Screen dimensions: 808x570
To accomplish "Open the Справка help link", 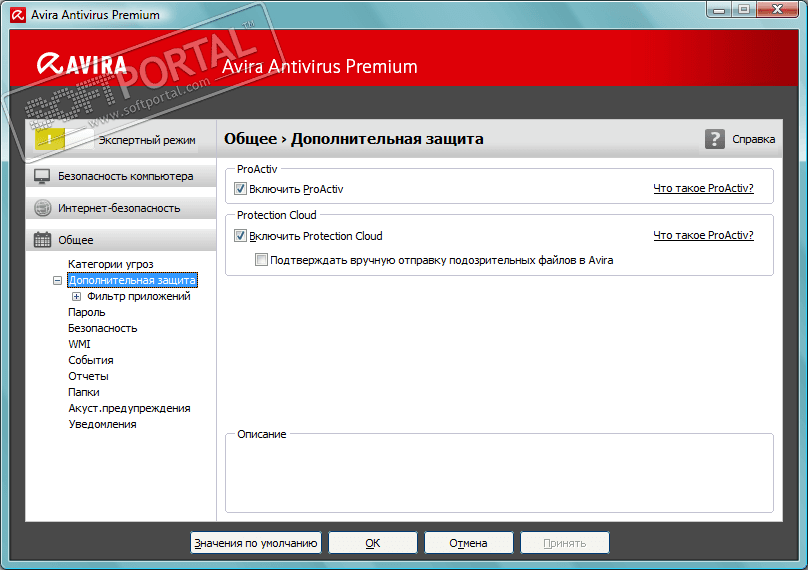I will coord(753,139).
